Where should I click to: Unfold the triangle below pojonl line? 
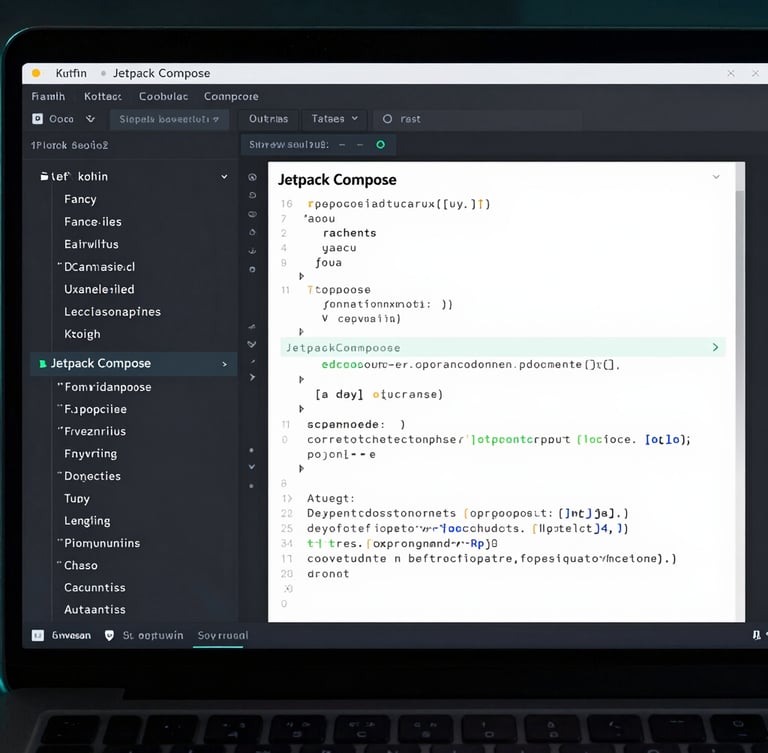301,469
